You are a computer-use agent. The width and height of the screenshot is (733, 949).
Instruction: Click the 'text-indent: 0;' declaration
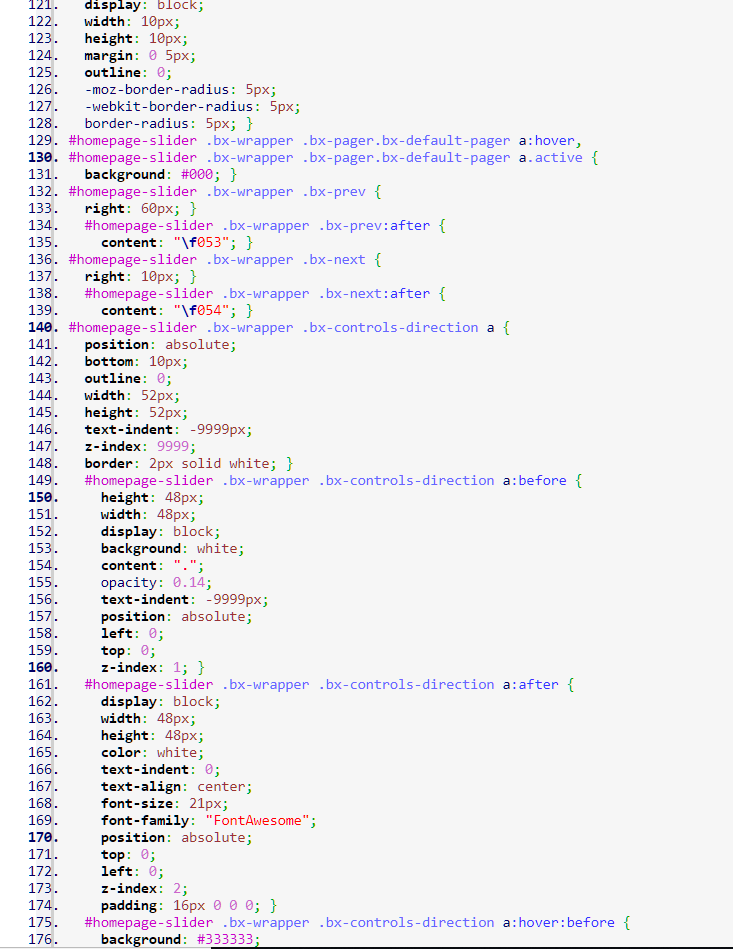click(160, 770)
